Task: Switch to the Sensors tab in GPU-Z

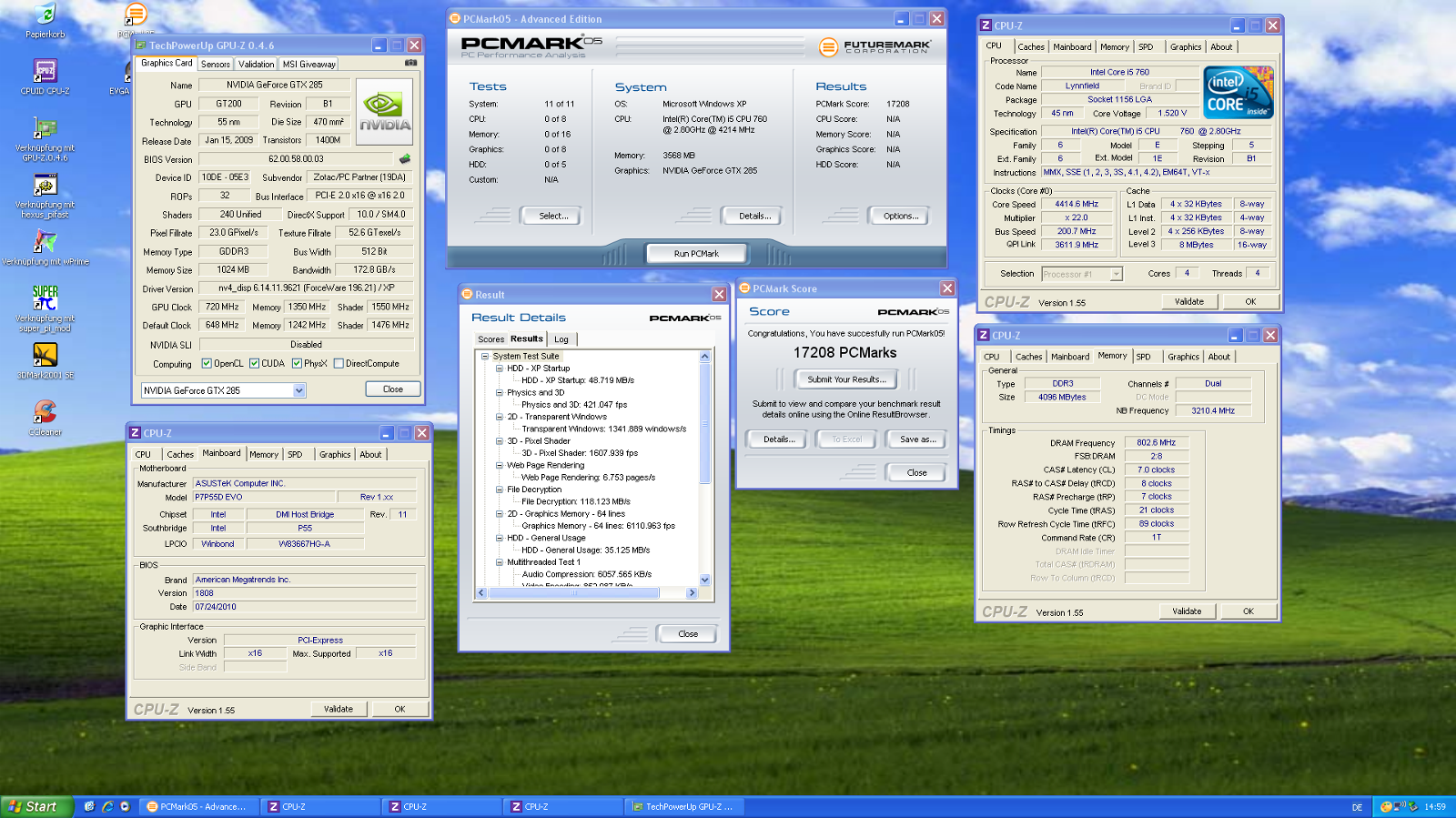Action: [x=216, y=64]
